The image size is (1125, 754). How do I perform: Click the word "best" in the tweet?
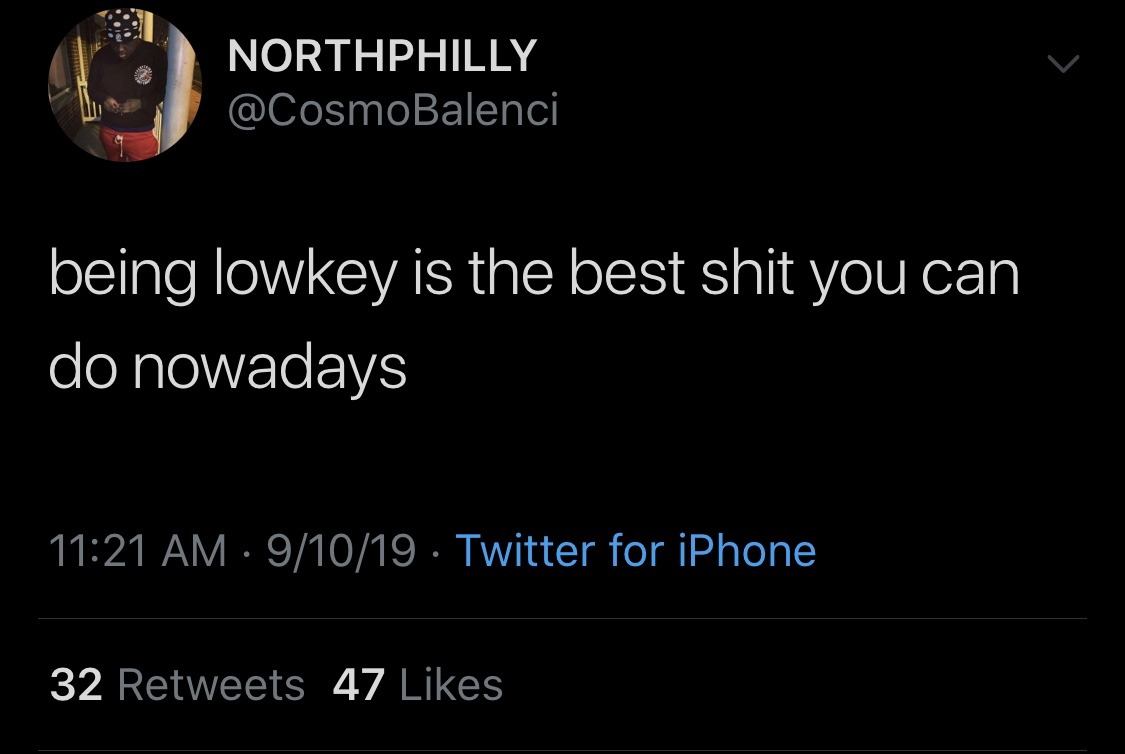(627, 273)
